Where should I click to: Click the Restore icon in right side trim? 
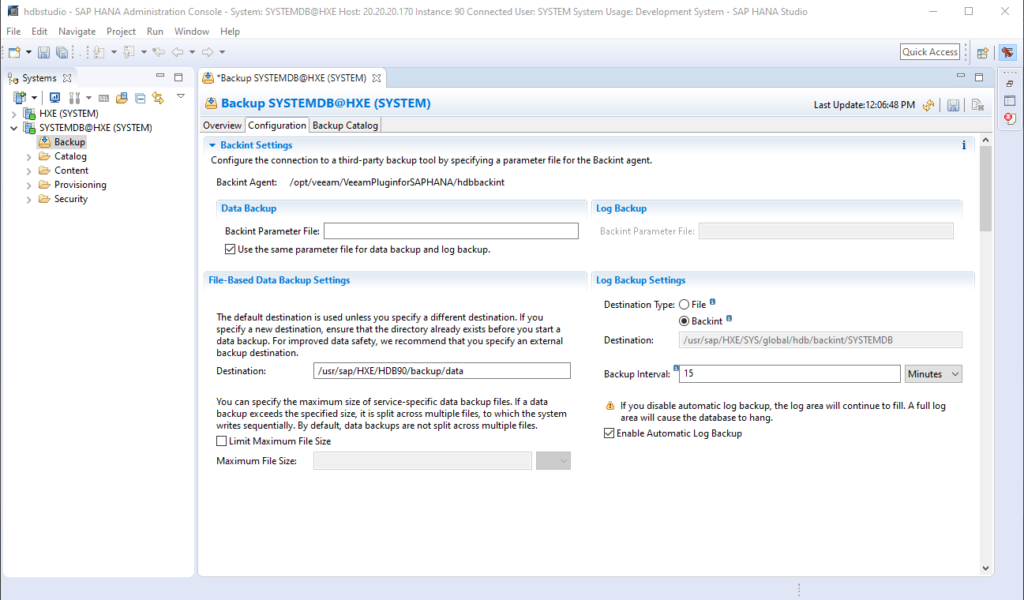pyautogui.click(x=1010, y=84)
